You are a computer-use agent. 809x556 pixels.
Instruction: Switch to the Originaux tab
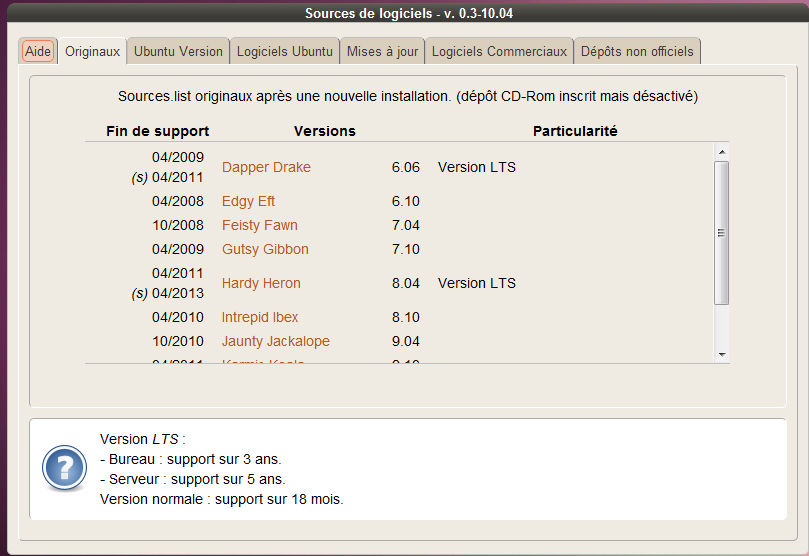92,51
